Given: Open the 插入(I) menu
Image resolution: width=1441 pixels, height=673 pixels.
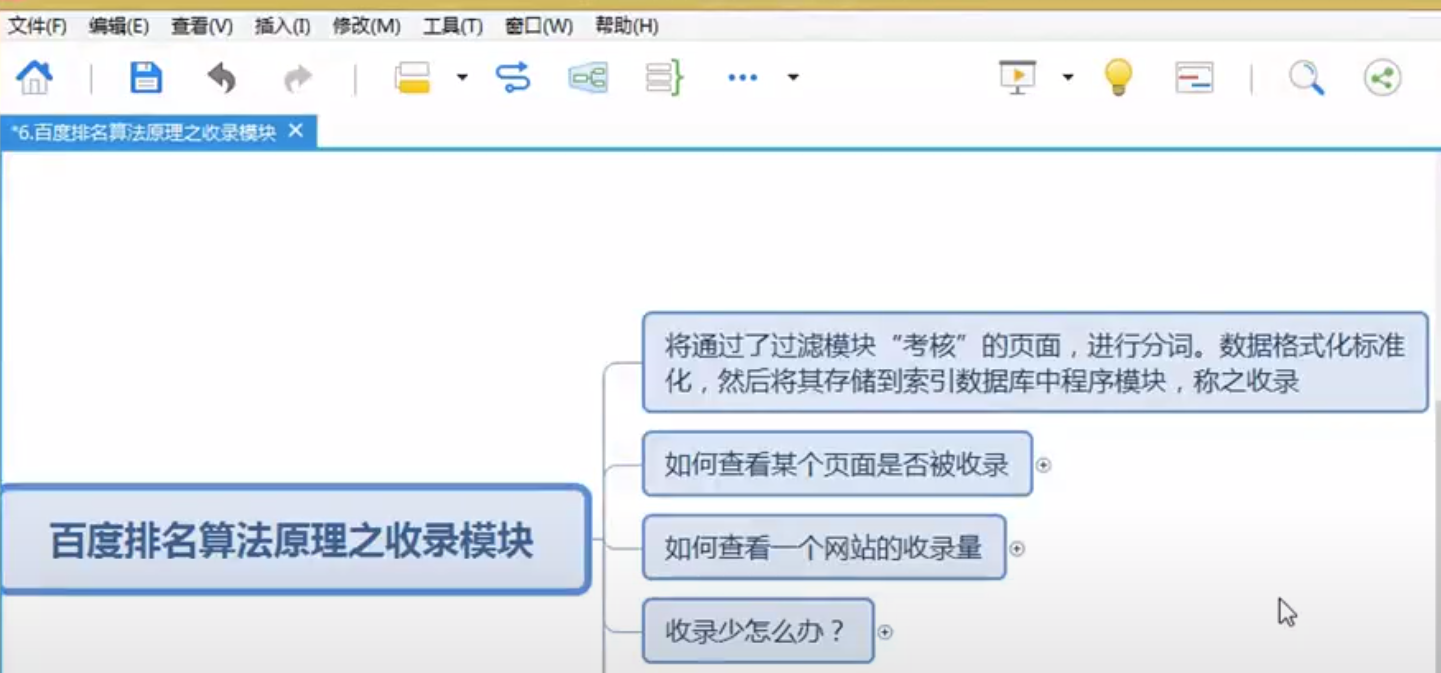Looking at the screenshot, I should pyautogui.click(x=283, y=26).
